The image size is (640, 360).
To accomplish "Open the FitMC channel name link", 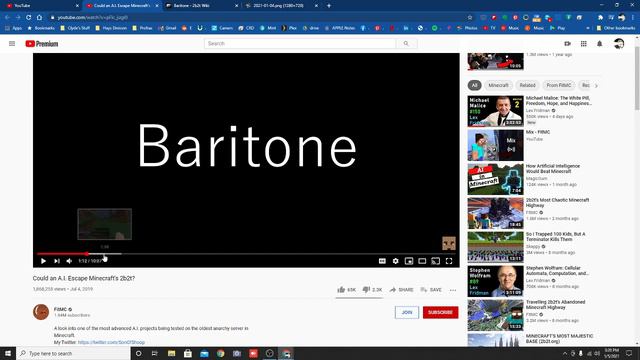I will pos(60,309).
